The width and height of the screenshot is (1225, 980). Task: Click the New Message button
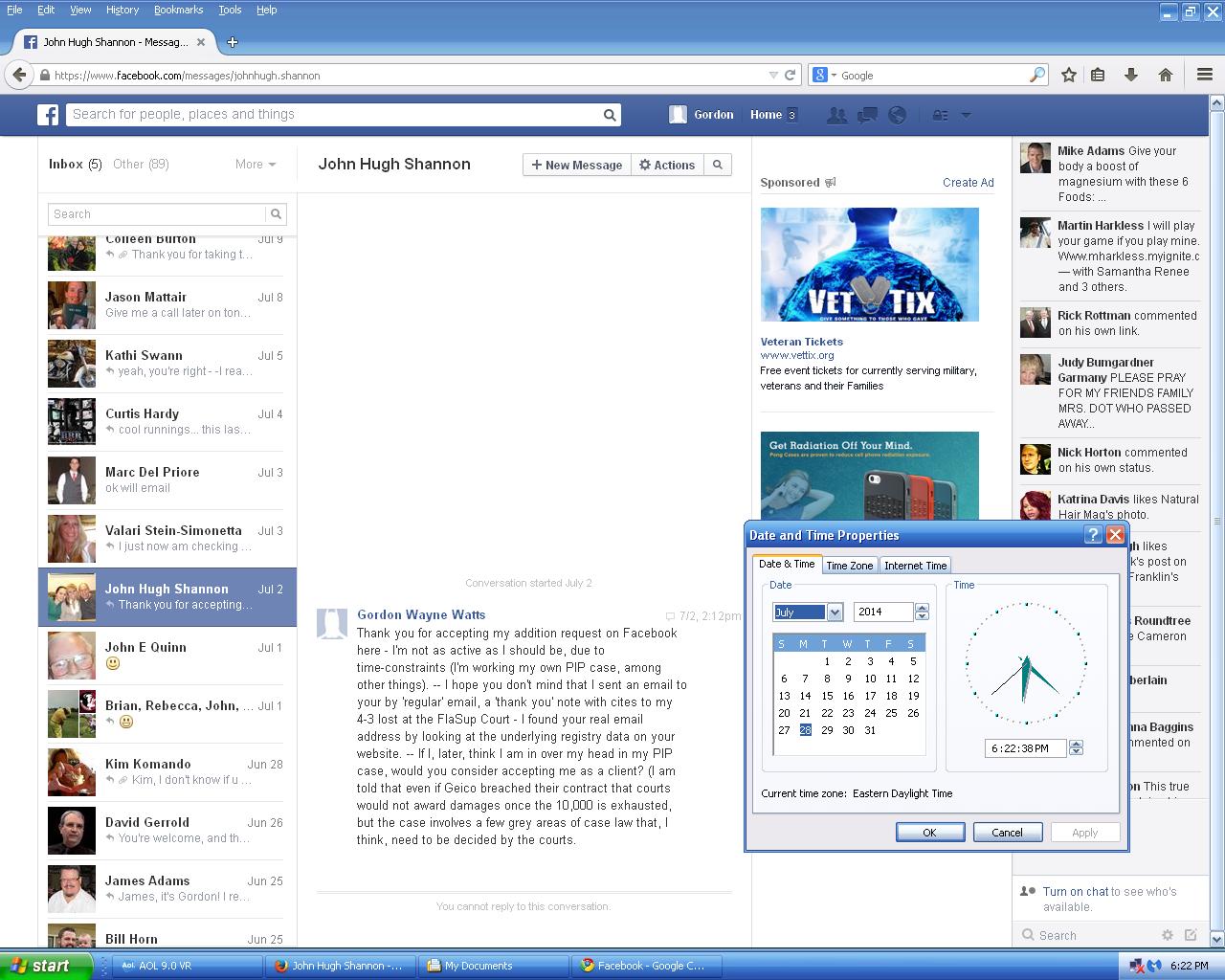[x=577, y=165]
